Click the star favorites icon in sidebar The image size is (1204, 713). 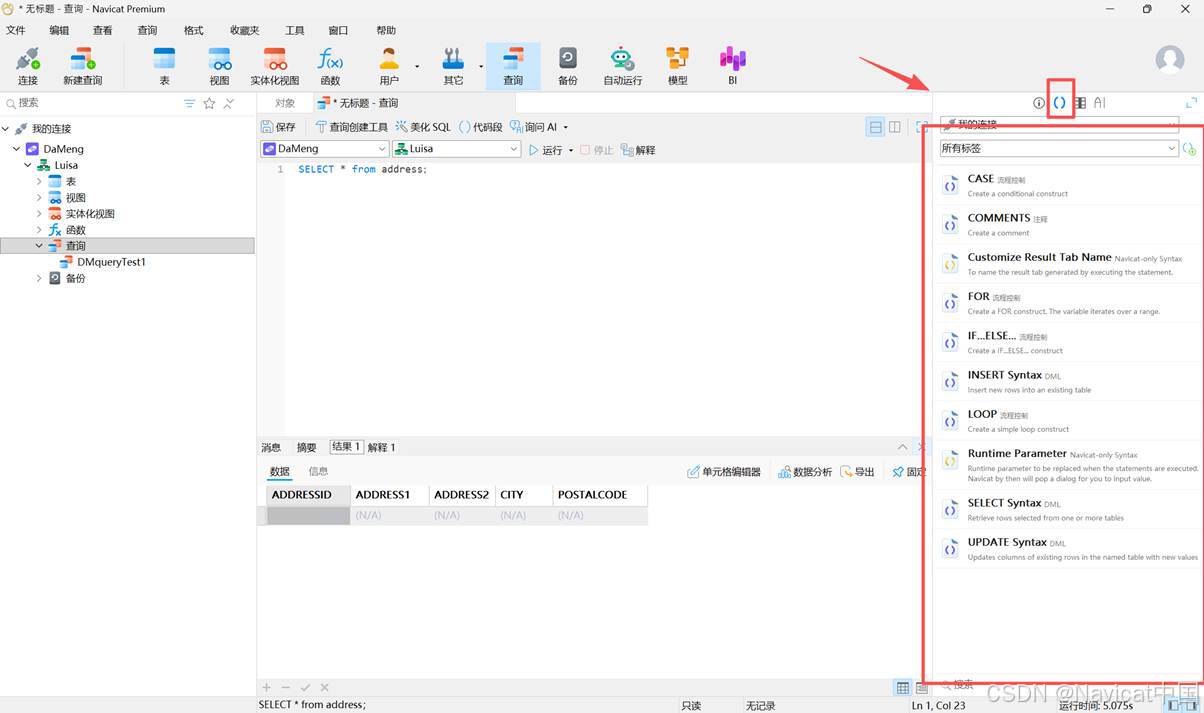point(209,103)
